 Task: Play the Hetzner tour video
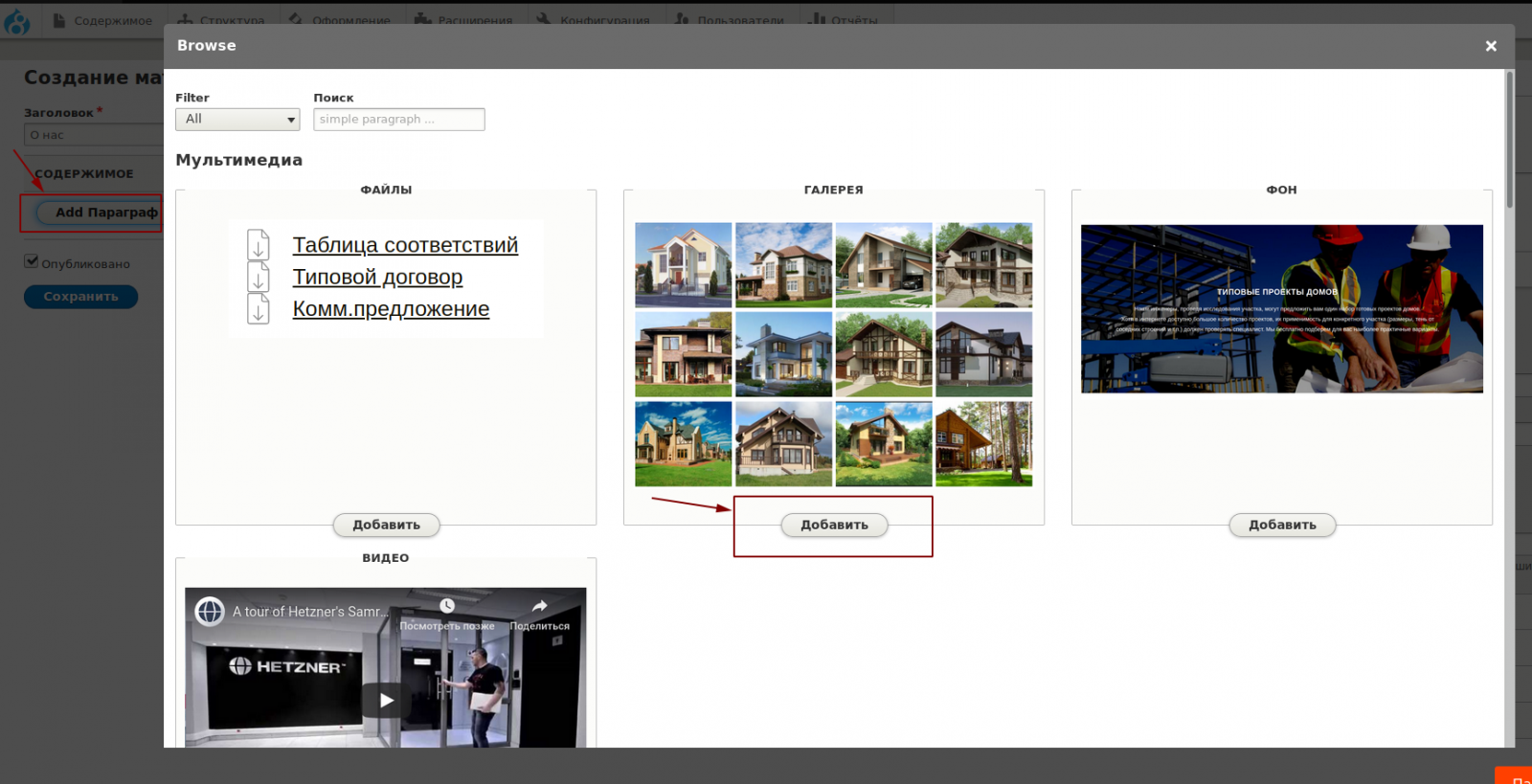(x=386, y=700)
